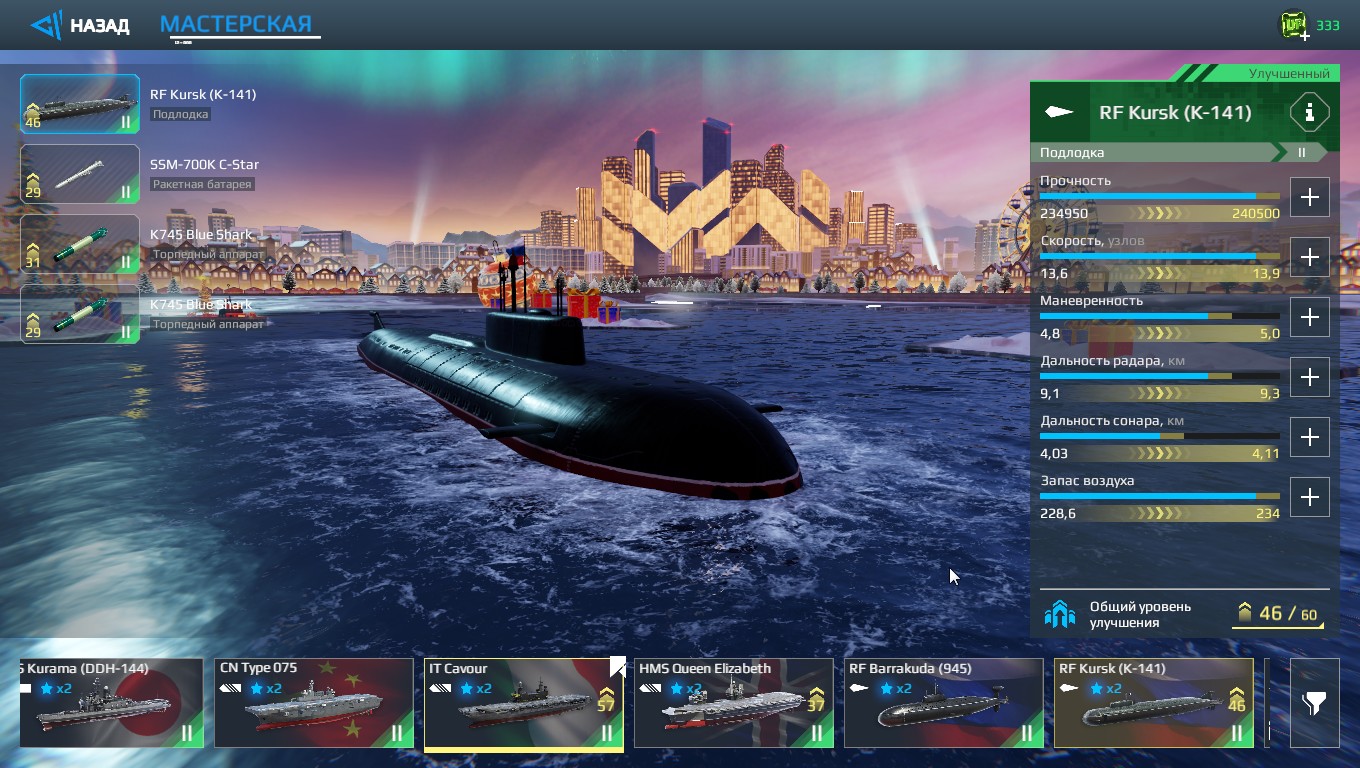Click the RF Kursk (K-141) title in stats panel
1360x768 pixels.
pos(1175,112)
